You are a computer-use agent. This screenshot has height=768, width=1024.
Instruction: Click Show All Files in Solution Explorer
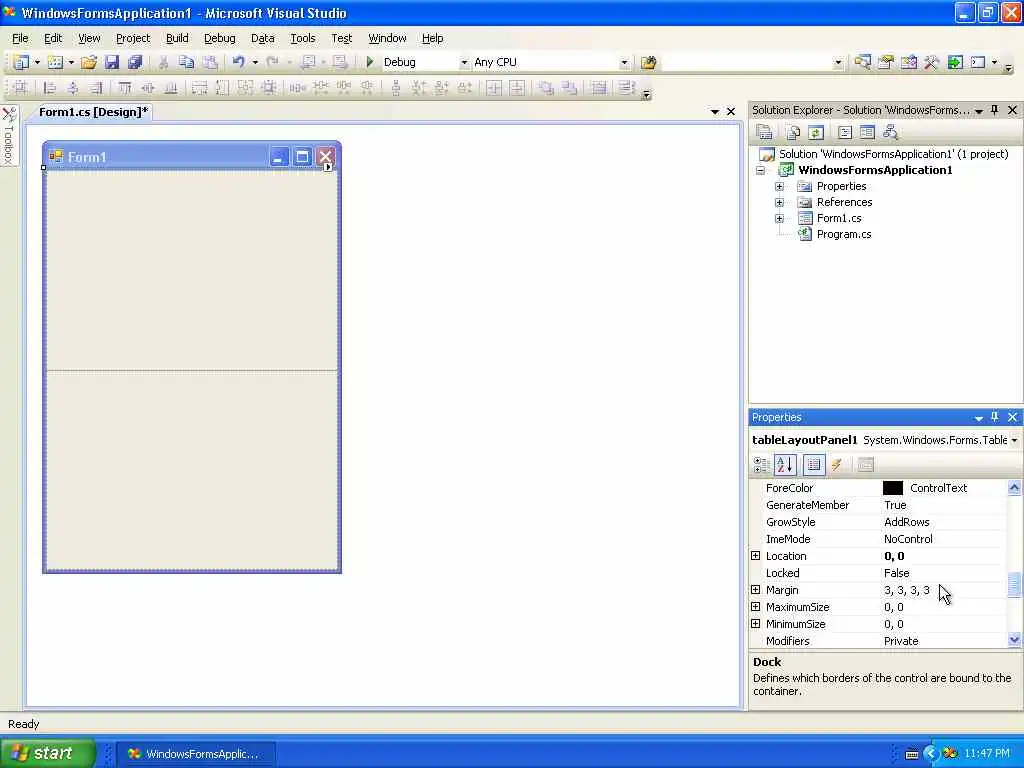point(793,133)
